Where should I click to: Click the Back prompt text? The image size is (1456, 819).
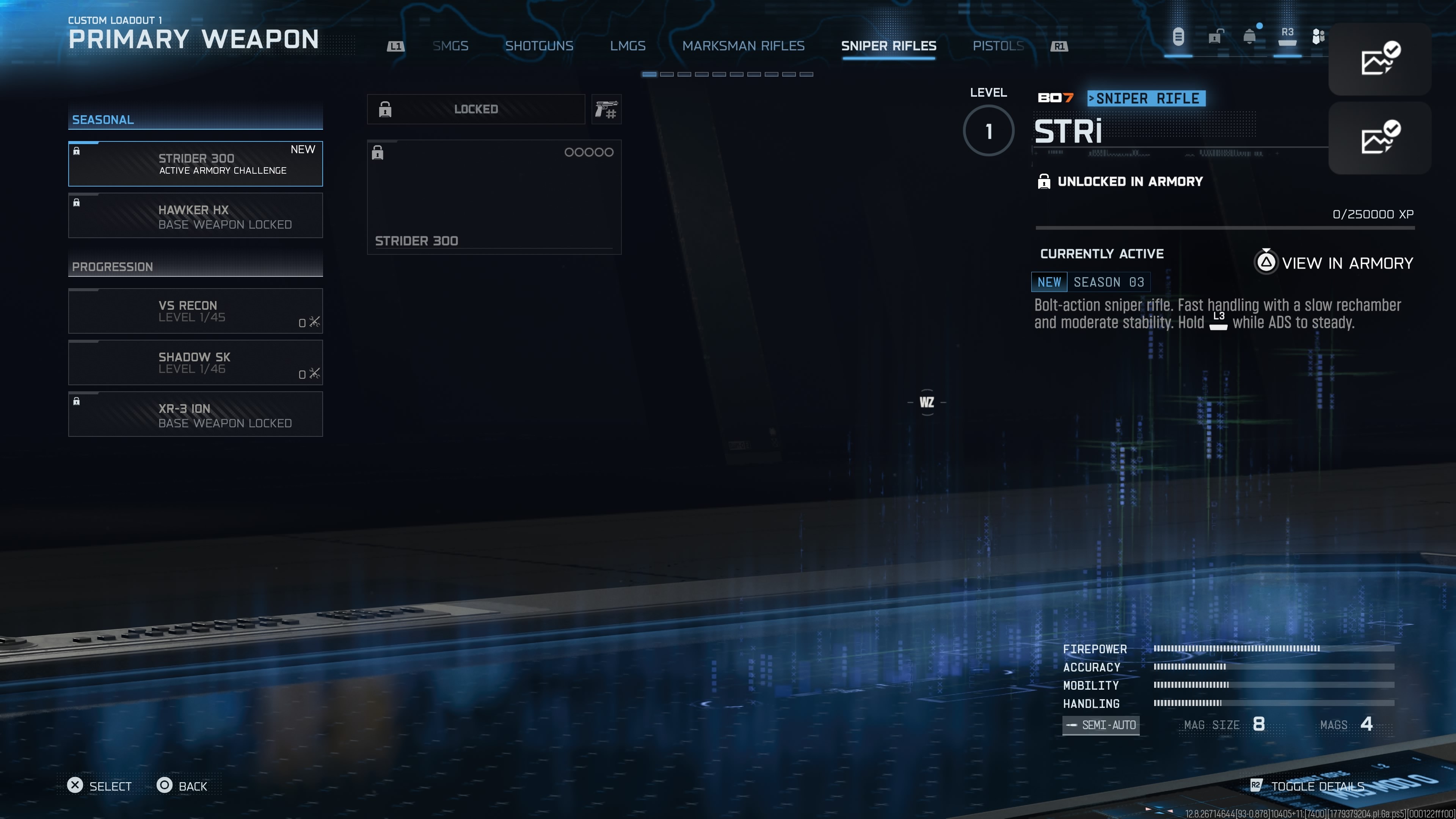(193, 786)
